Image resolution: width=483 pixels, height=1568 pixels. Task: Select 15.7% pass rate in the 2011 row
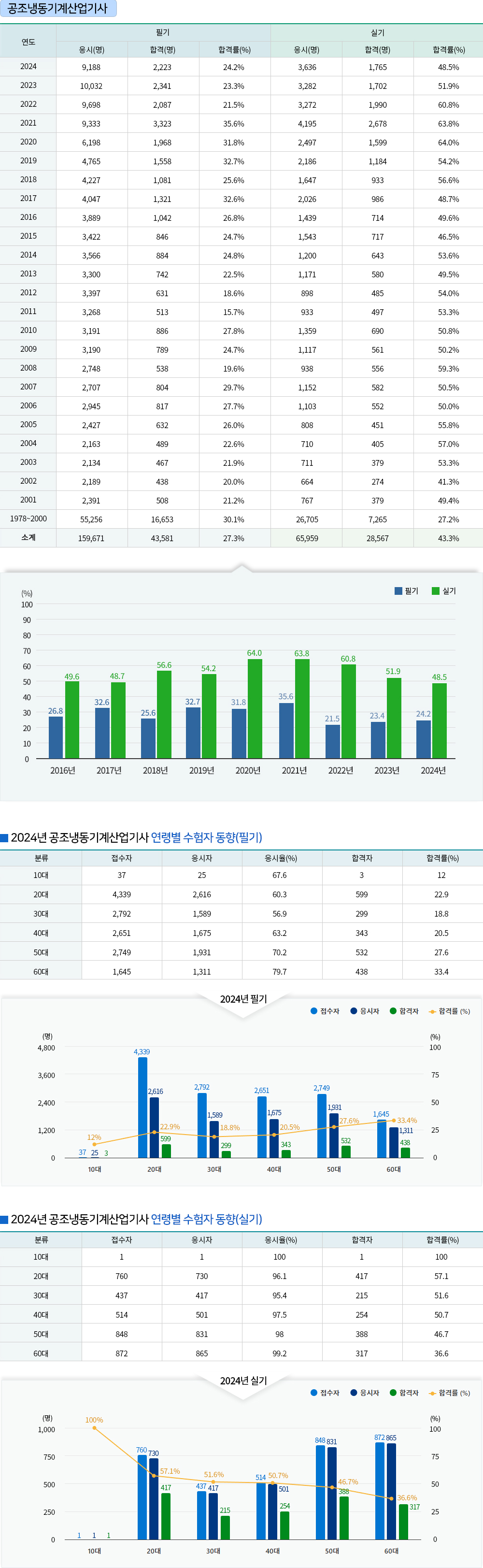click(234, 312)
